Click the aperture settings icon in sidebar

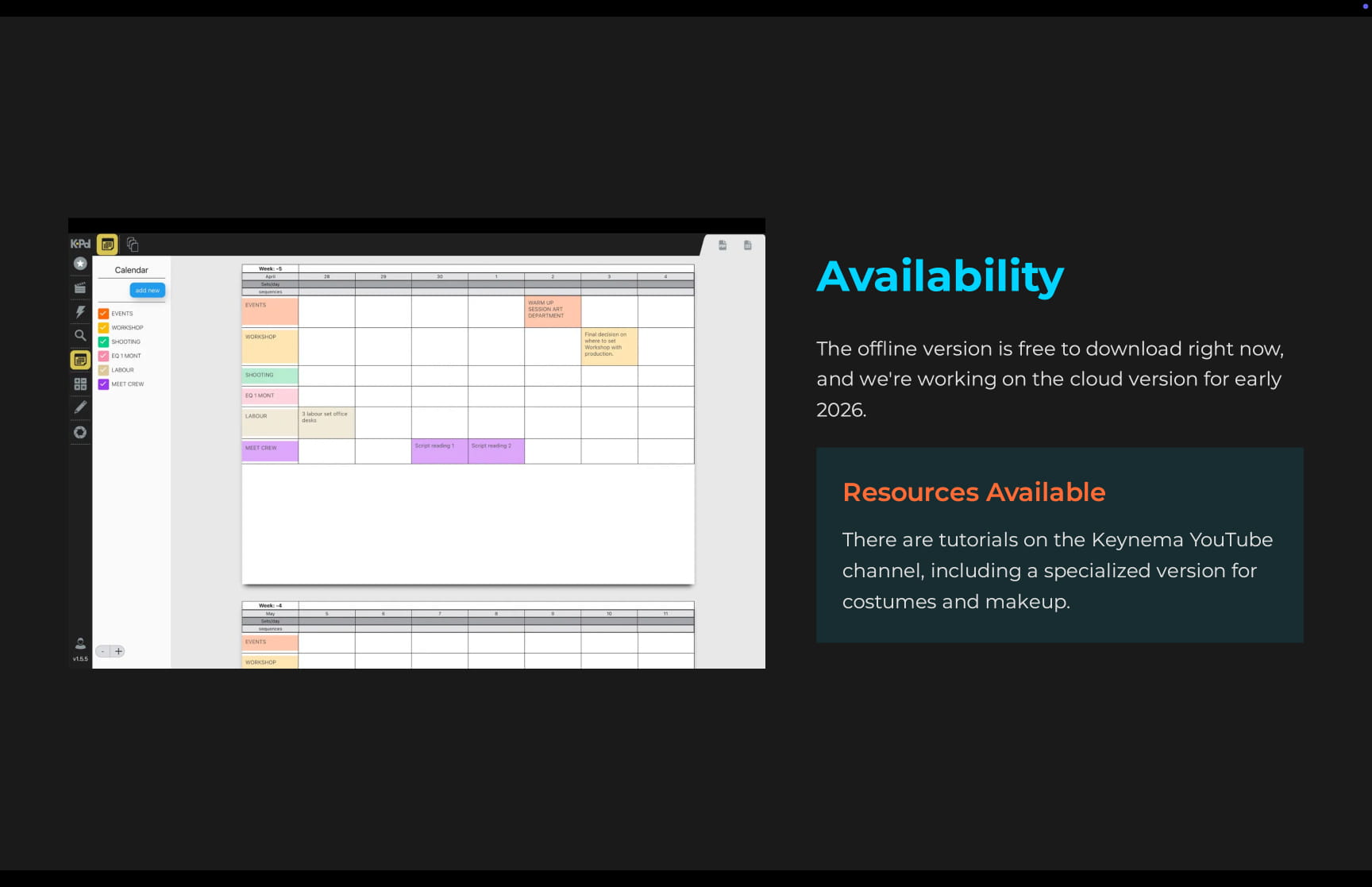[79, 432]
